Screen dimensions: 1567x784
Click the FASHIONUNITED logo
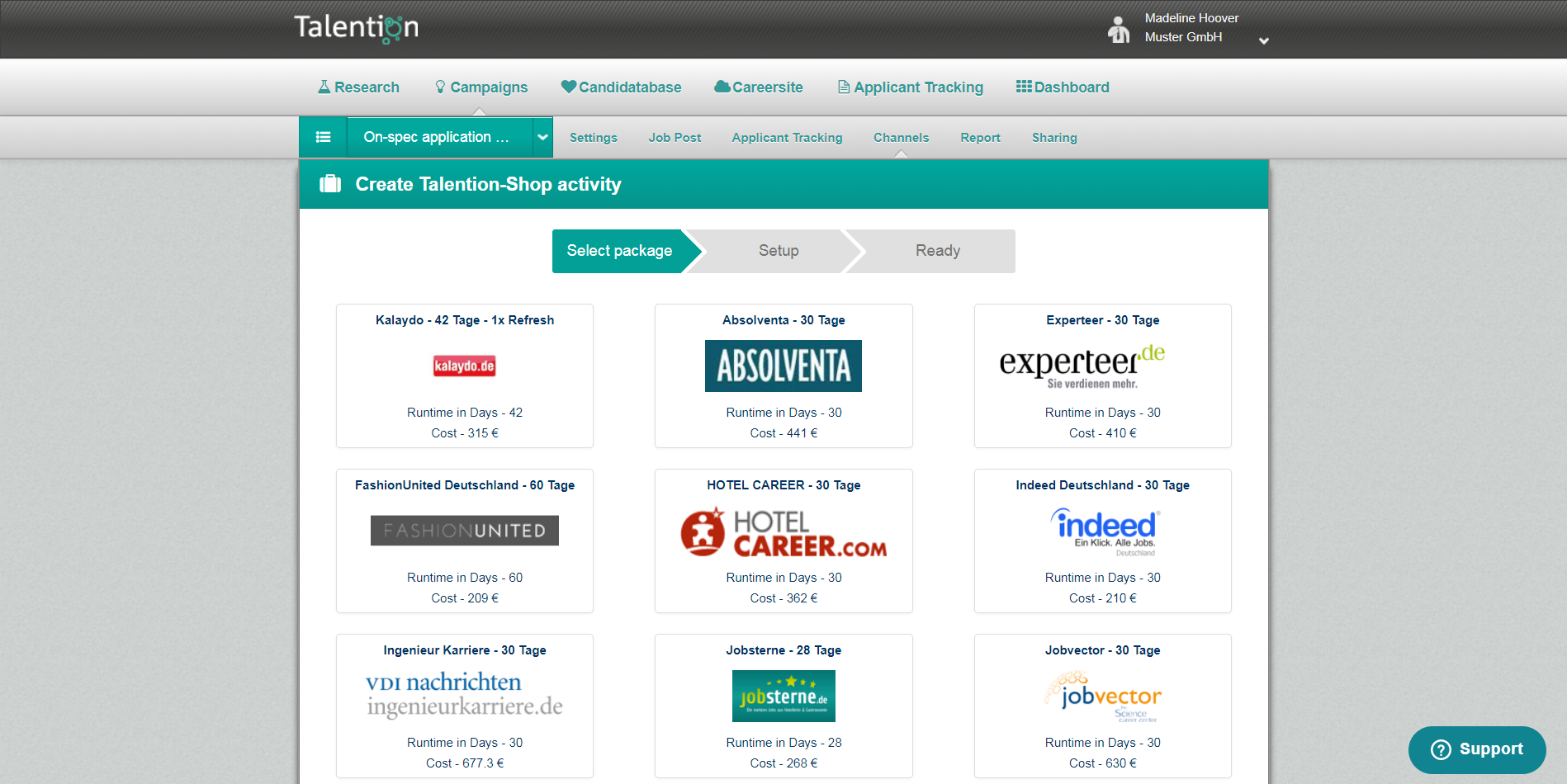click(465, 531)
